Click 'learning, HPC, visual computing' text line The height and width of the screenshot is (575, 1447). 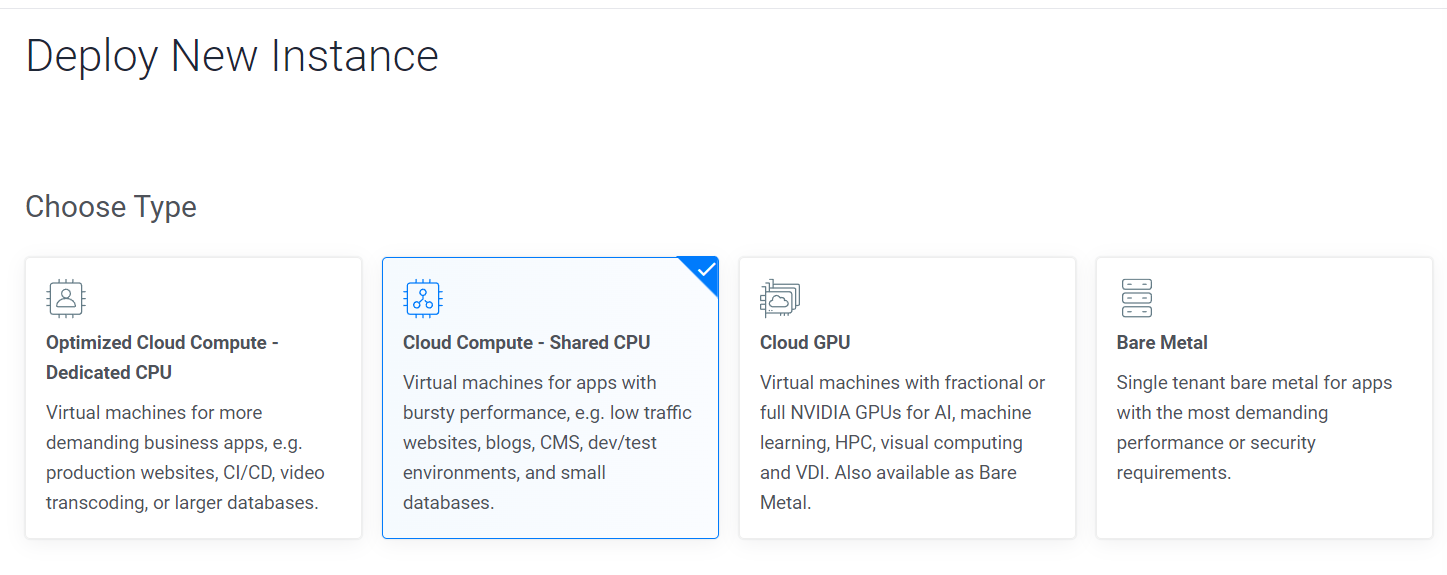click(x=891, y=442)
